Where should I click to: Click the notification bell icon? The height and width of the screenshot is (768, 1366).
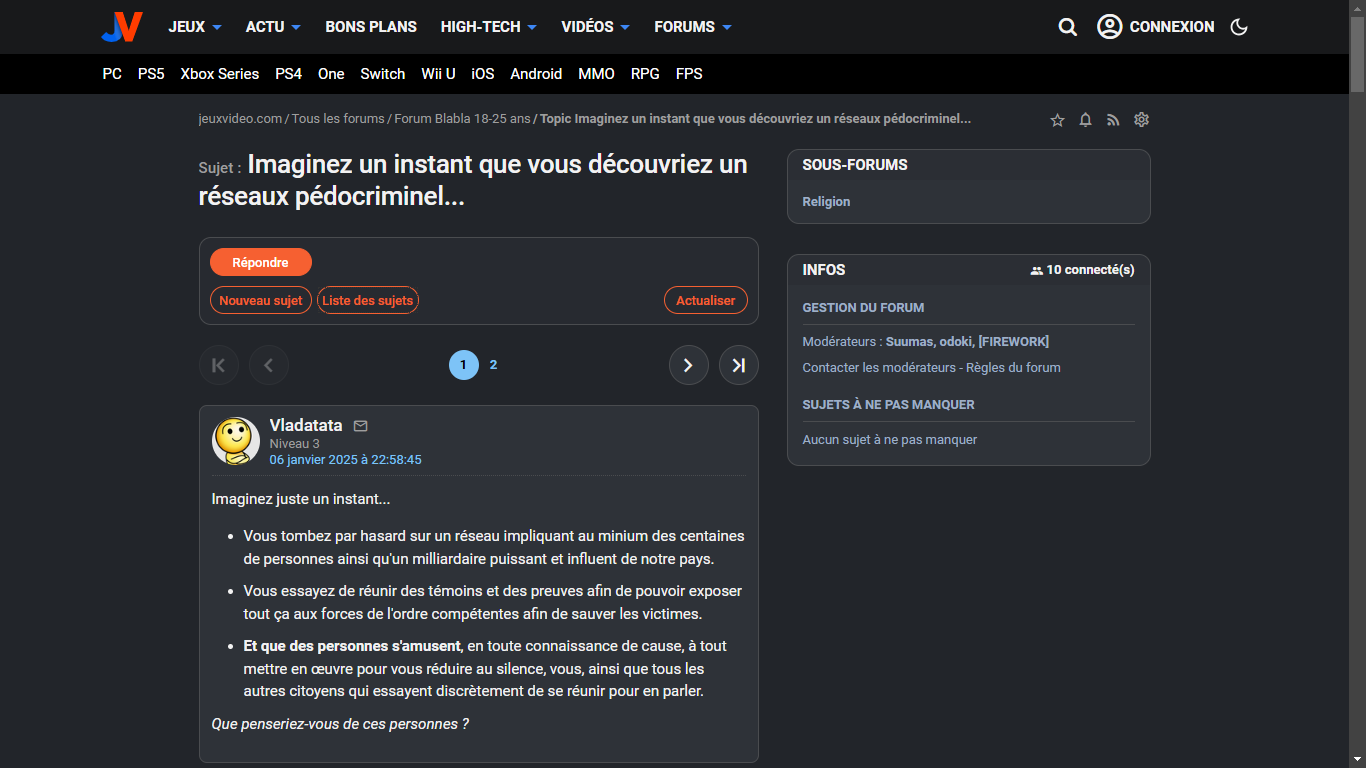click(x=1085, y=120)
